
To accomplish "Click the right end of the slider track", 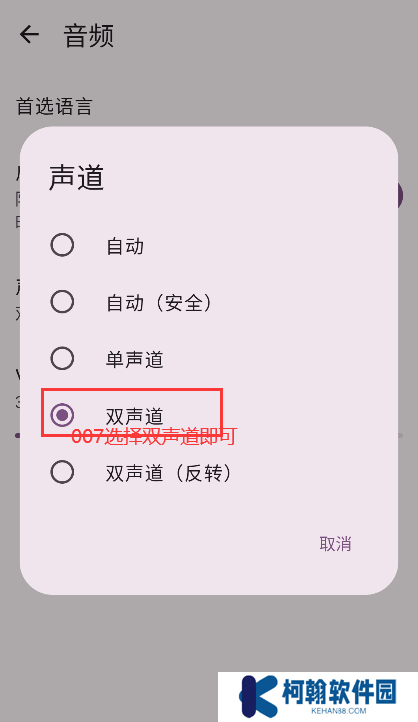I will pos(400,435).
